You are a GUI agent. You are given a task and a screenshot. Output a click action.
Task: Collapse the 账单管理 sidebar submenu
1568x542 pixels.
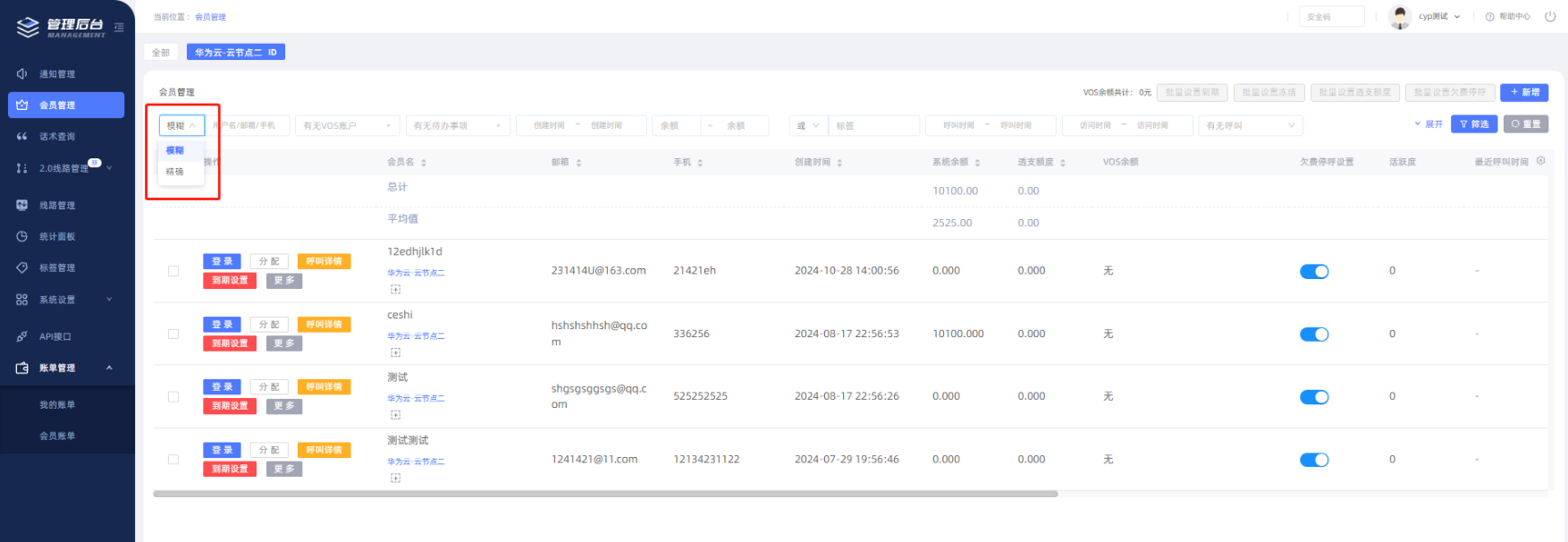tap(109, 368)
